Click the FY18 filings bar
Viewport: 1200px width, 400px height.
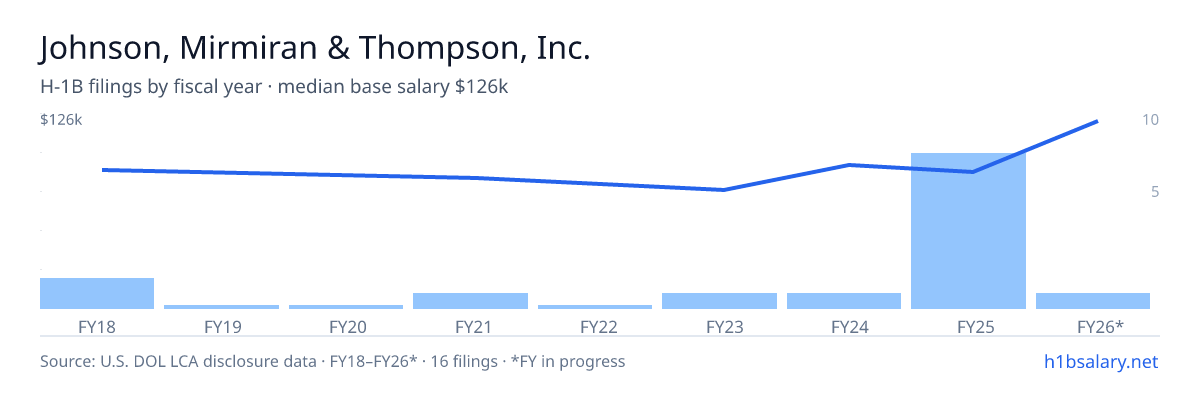click(97, 293)
